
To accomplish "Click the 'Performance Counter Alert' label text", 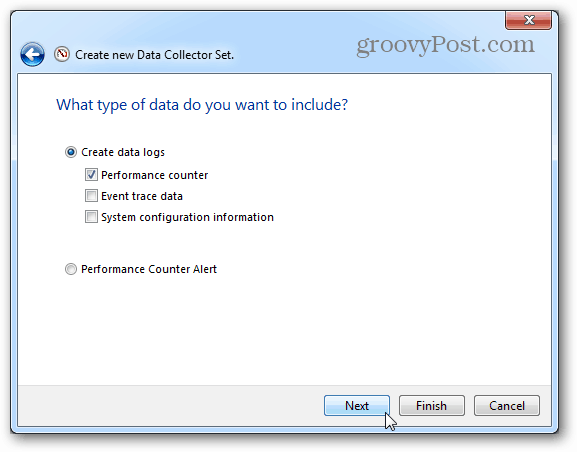I will 149,269.
